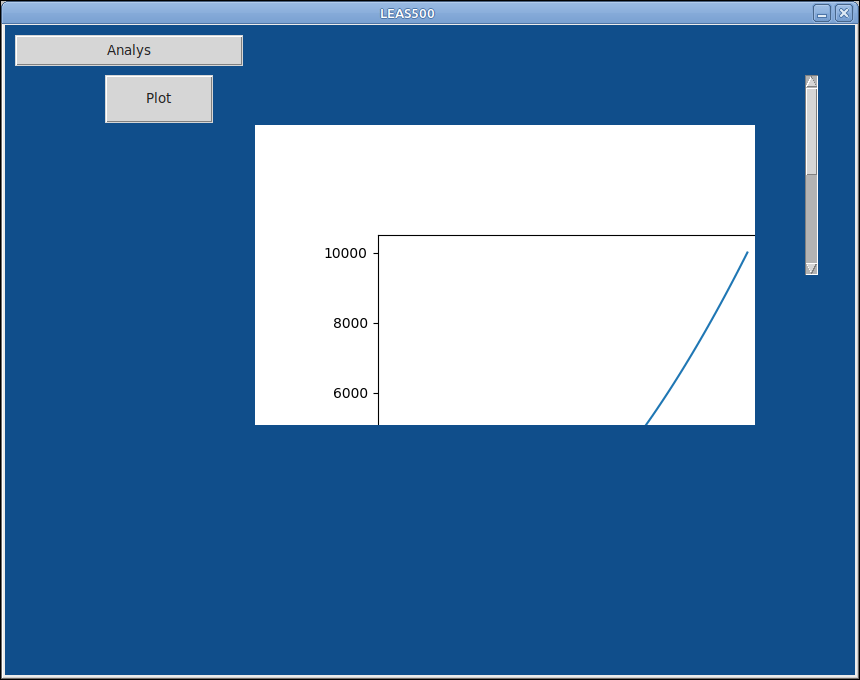Click the empty scrollbar track below the thumb
This screenshot has height=680, width=860.
[811, 220]
